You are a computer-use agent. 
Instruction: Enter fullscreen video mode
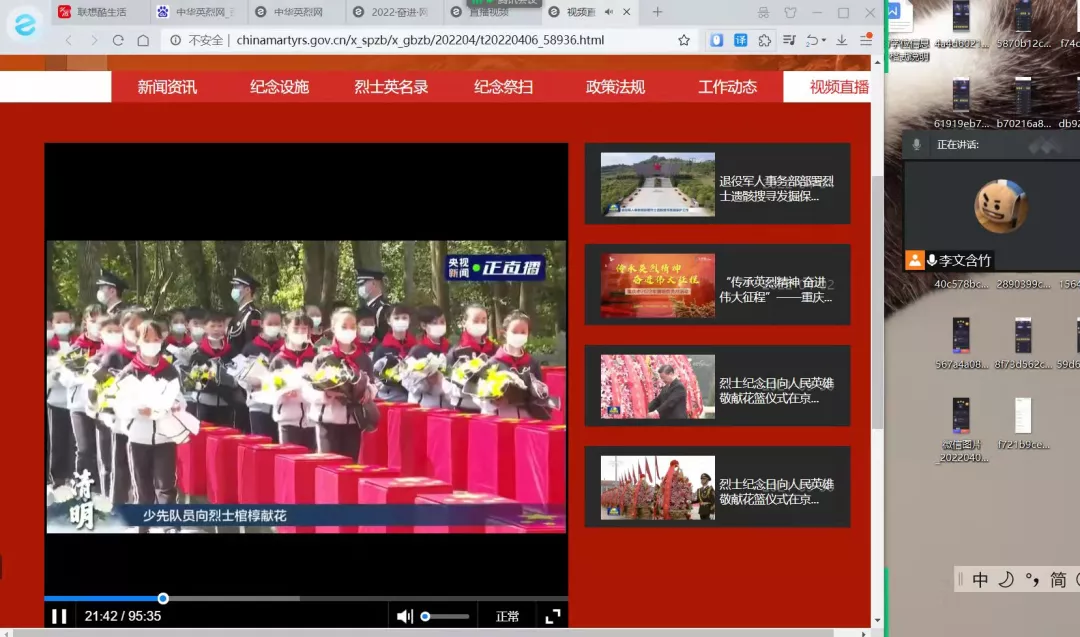point(552,616)
